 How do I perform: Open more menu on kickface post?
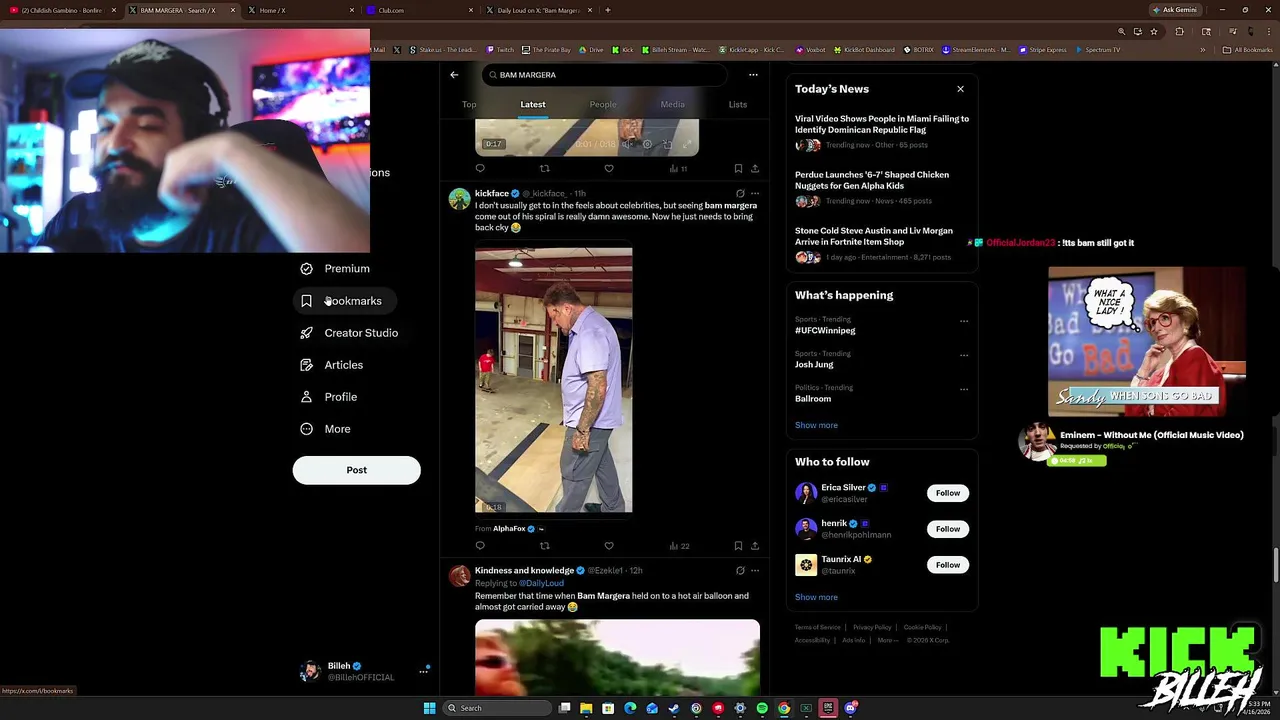tap(755, 193)
